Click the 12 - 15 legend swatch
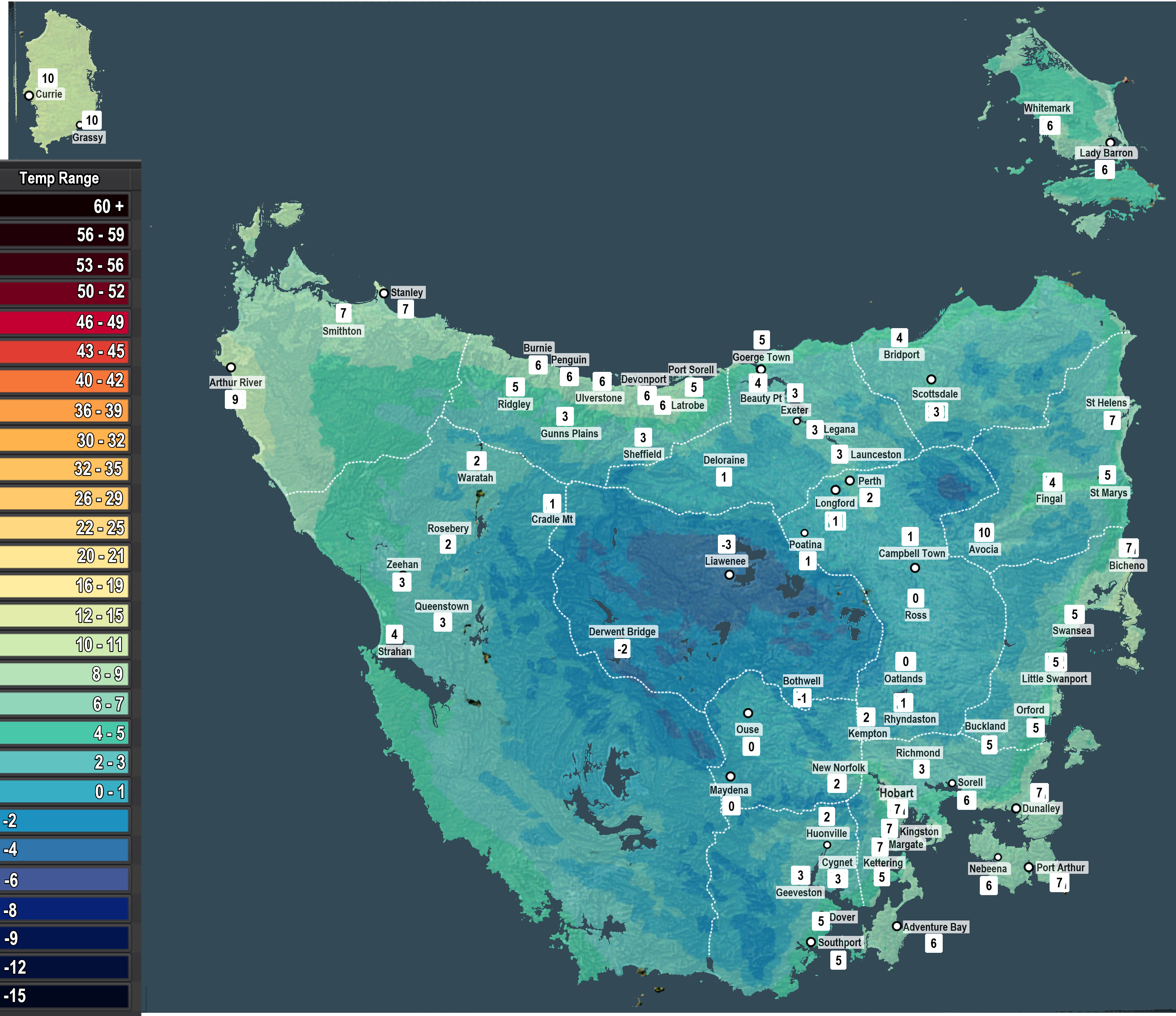The width and height of the screenshot is (1176, 1016). (x=65, y=615)
